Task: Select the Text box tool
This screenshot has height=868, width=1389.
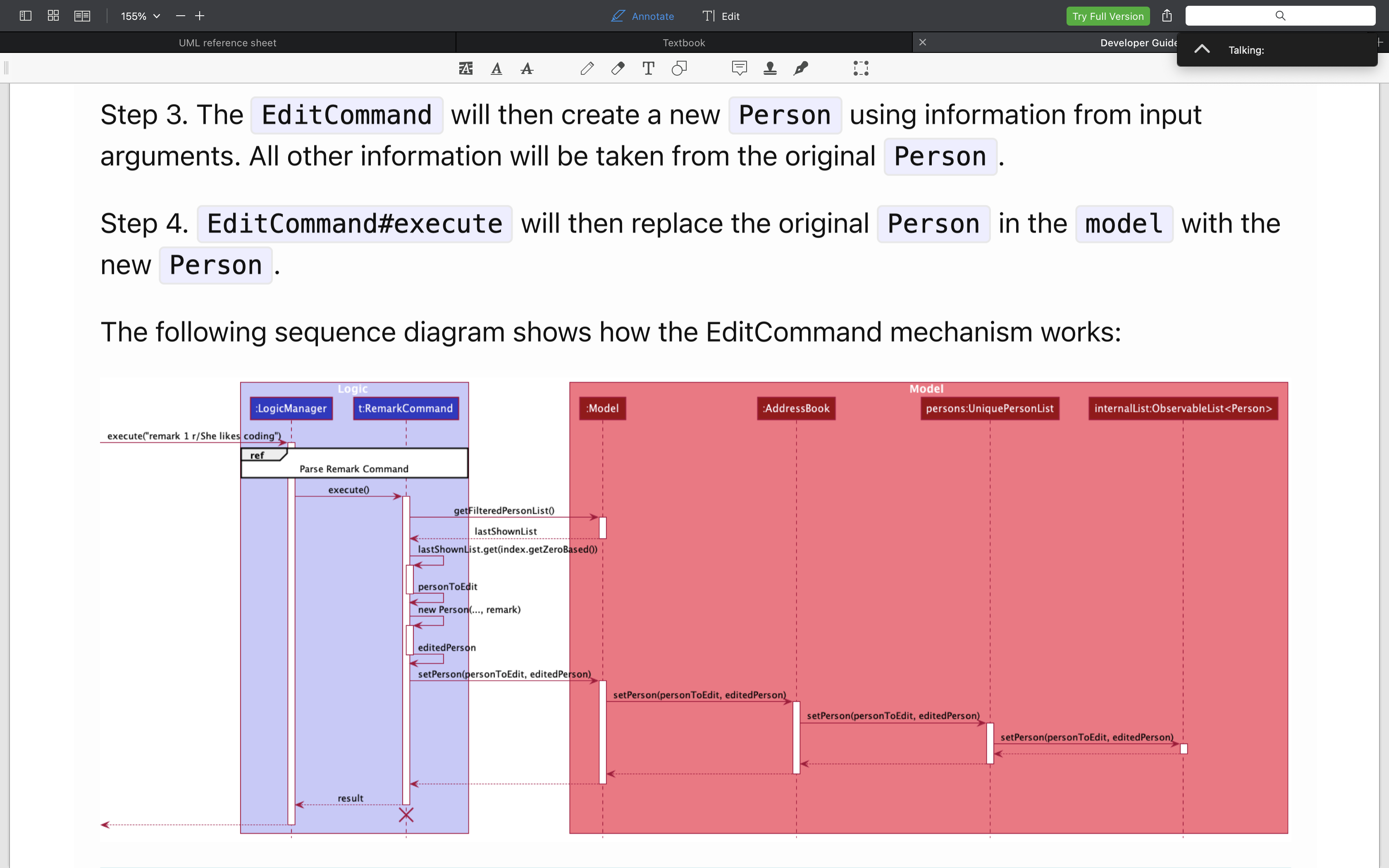Action: pyautogui.click(x=648, y=69)
